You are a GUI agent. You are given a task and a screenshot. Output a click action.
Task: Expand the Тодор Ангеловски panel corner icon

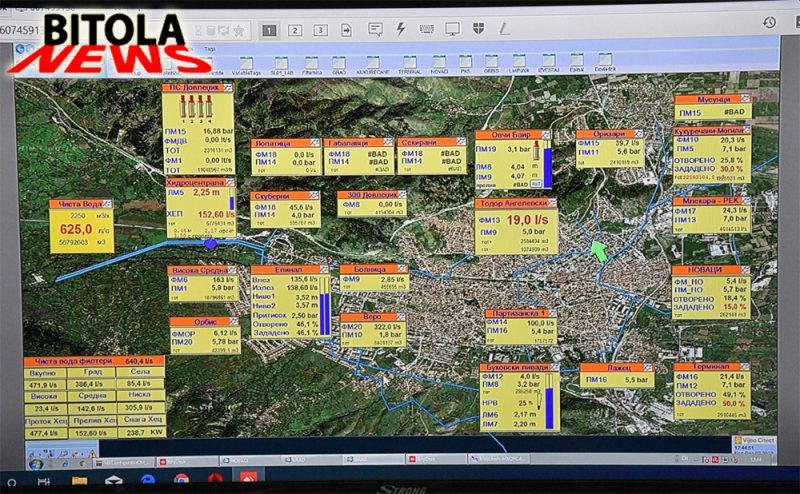552,203
